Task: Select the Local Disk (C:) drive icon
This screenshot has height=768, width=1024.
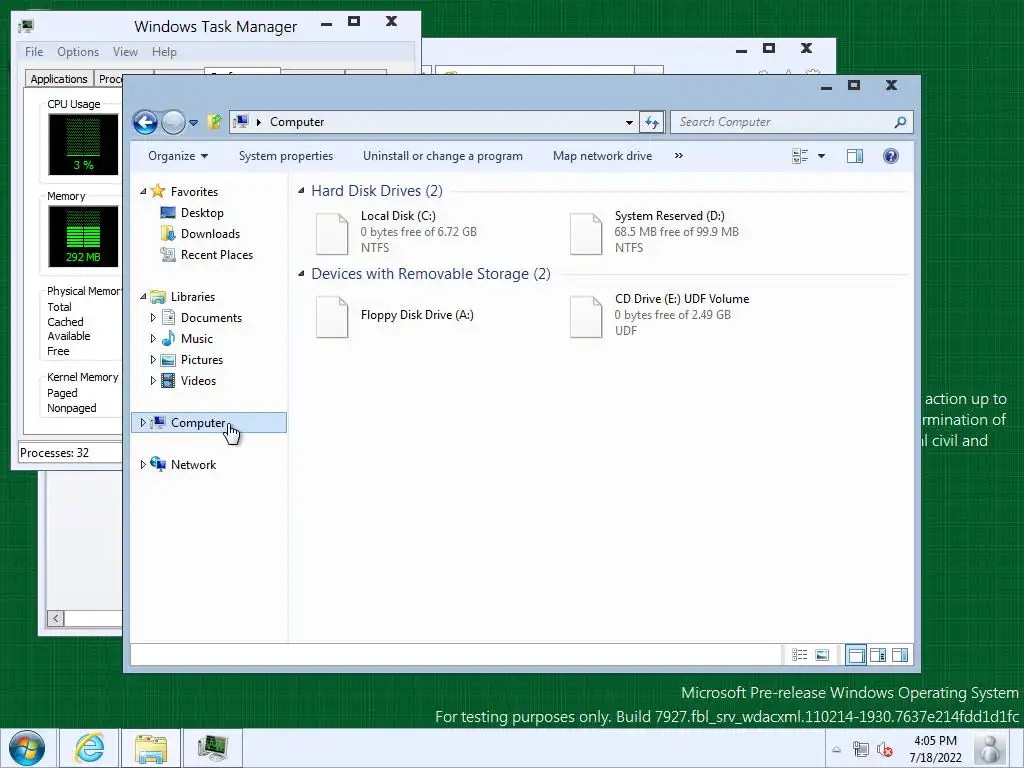Action: [332, 233]
